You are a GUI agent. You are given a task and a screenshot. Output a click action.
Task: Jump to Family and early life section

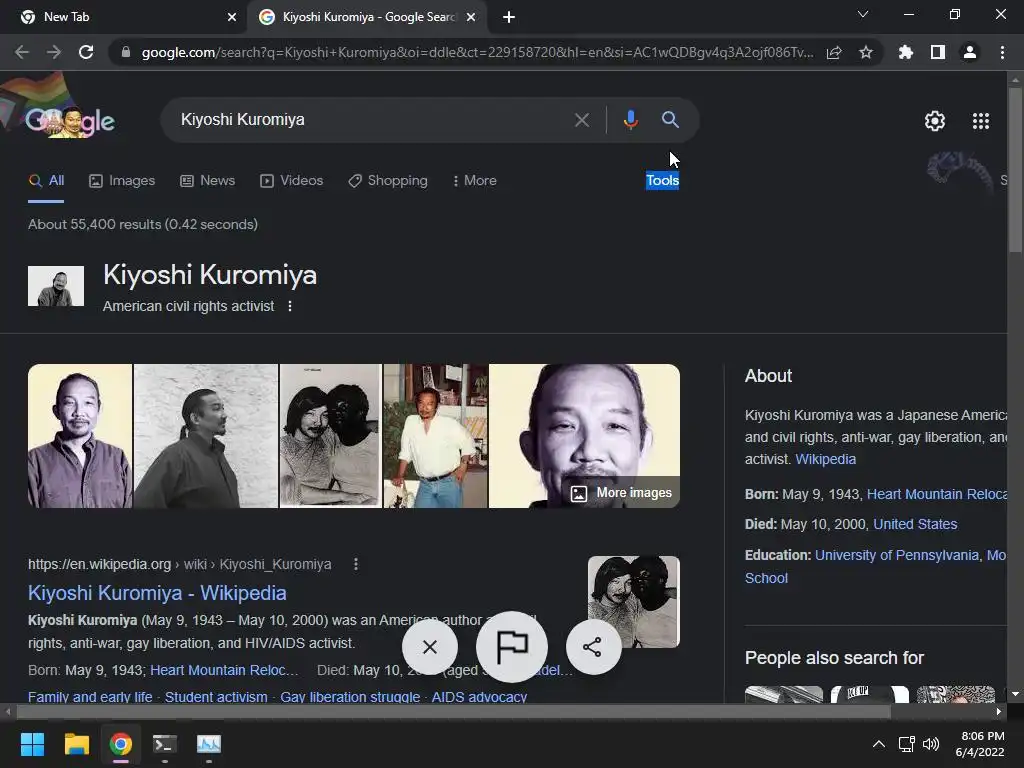(90, 696)
